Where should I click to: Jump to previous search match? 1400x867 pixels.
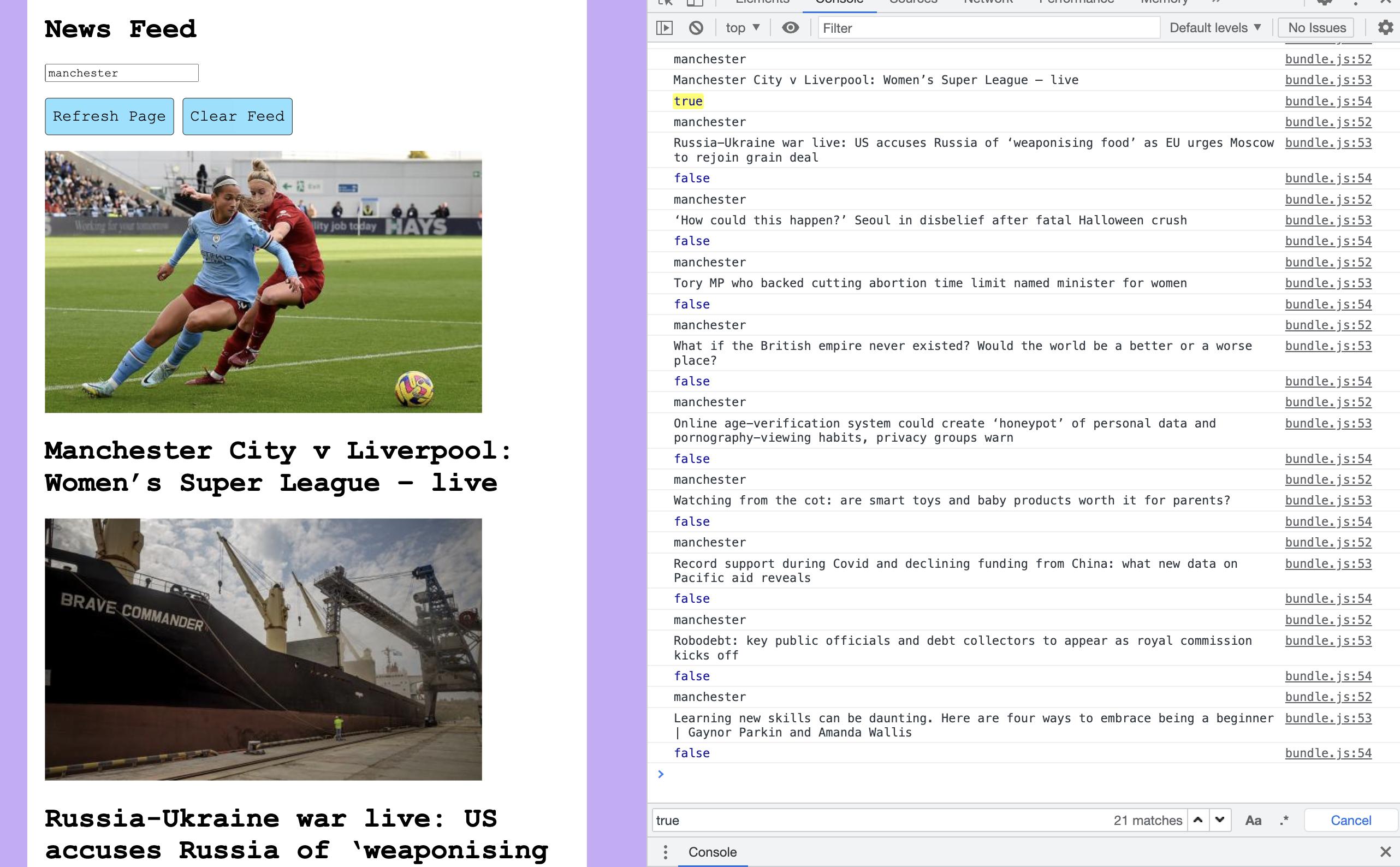pyautogui.click(x=1197, y=820)
